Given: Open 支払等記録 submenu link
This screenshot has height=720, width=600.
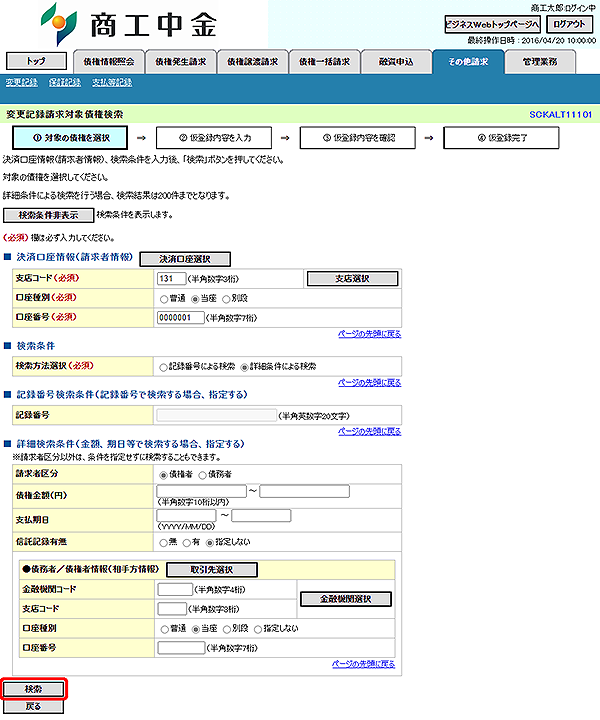Looking at the screenshot, I should 112,82.
